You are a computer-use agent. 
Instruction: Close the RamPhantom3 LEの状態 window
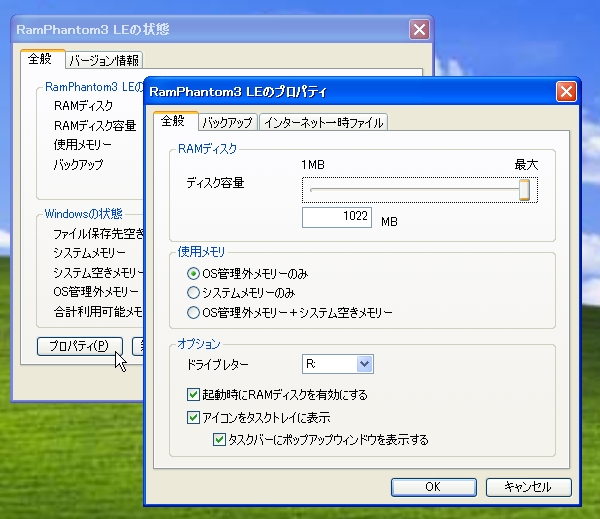(x=419, y=29)
